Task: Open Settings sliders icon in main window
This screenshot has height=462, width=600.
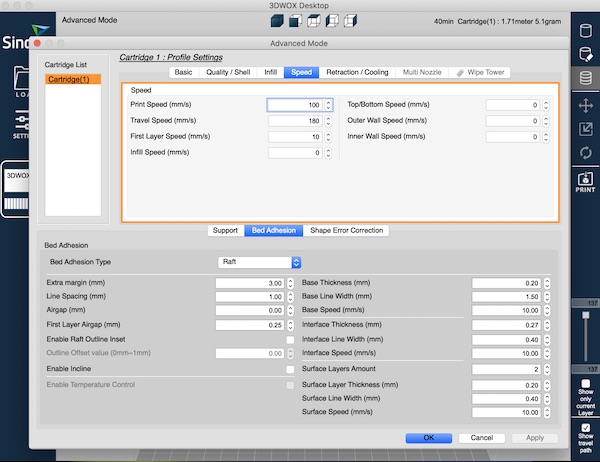Action: tap(21, 124)
